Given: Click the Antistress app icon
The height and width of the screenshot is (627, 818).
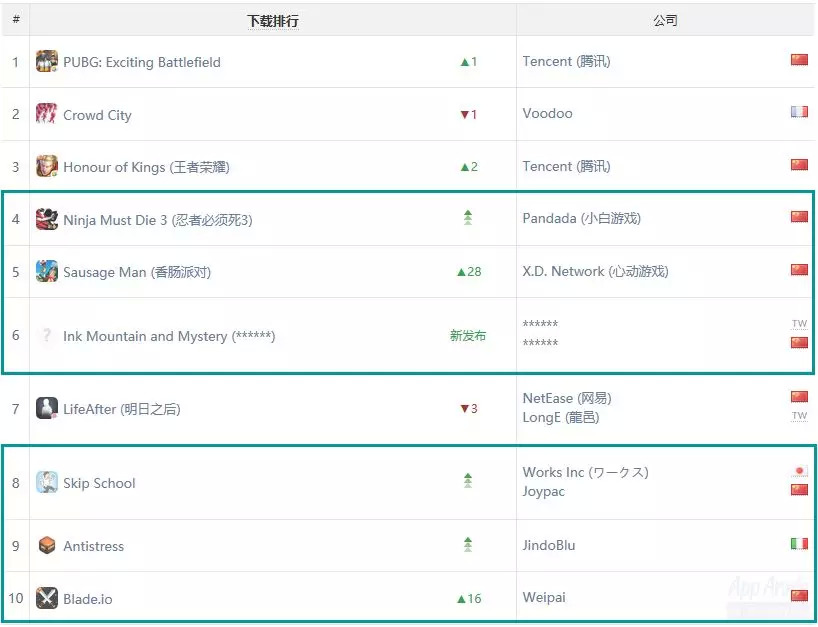Looking at the screenshot, I should click(x=47, y=546).
